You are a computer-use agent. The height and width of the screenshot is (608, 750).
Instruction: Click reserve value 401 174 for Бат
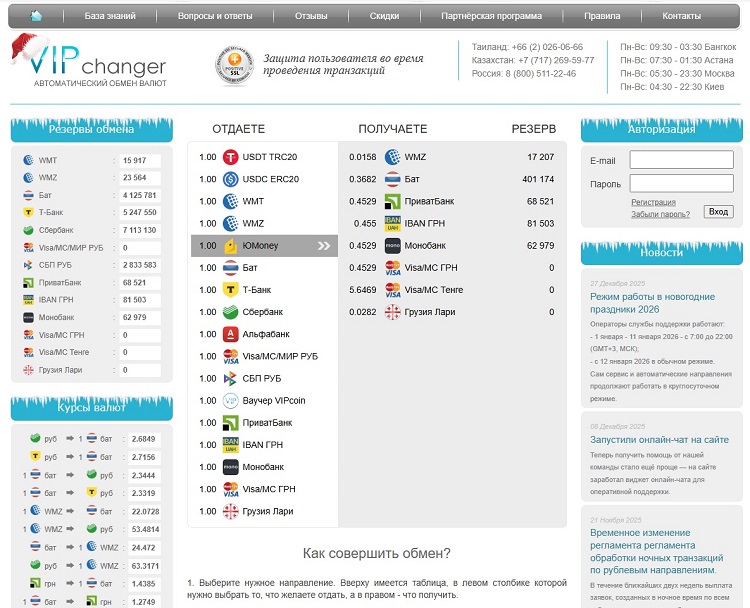point(538,179)
